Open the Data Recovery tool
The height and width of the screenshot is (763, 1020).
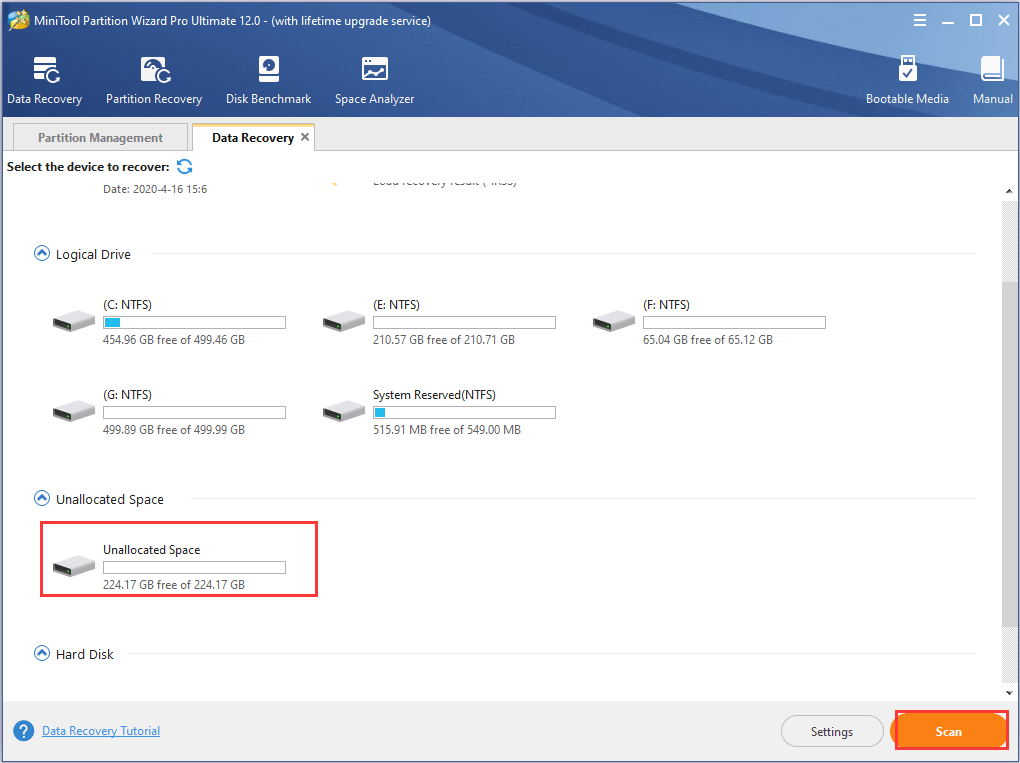(x=44, y=81)
